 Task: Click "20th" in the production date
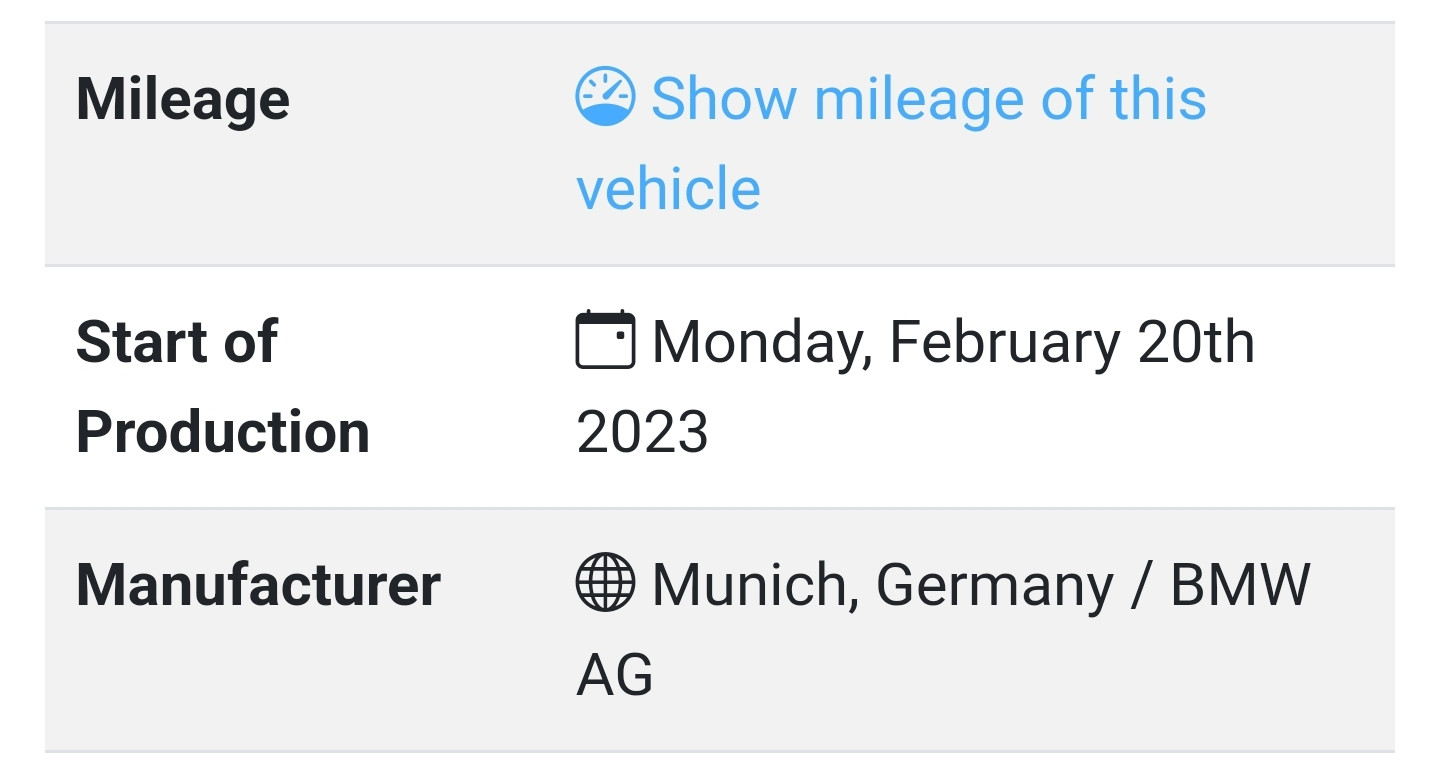pyautogui.click(x=1196, y=343)
